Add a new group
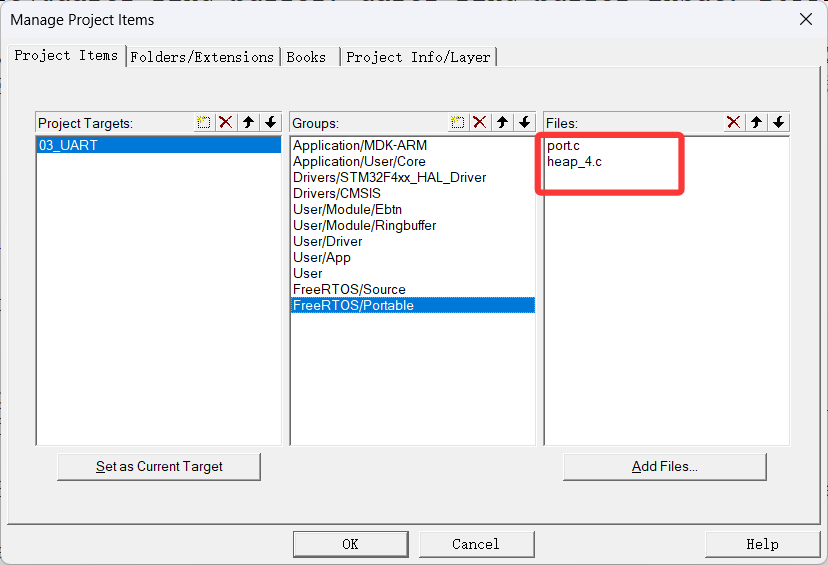This screenshot has width=828, height=565. [458, 123]
